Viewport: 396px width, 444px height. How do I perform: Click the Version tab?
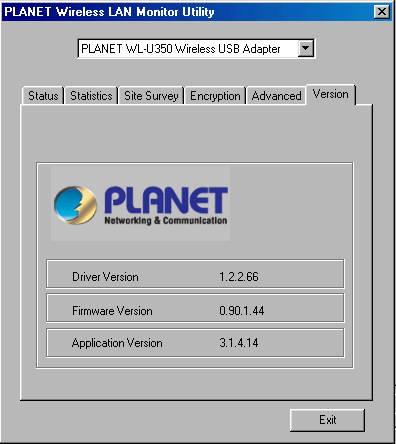pos(331,94)
